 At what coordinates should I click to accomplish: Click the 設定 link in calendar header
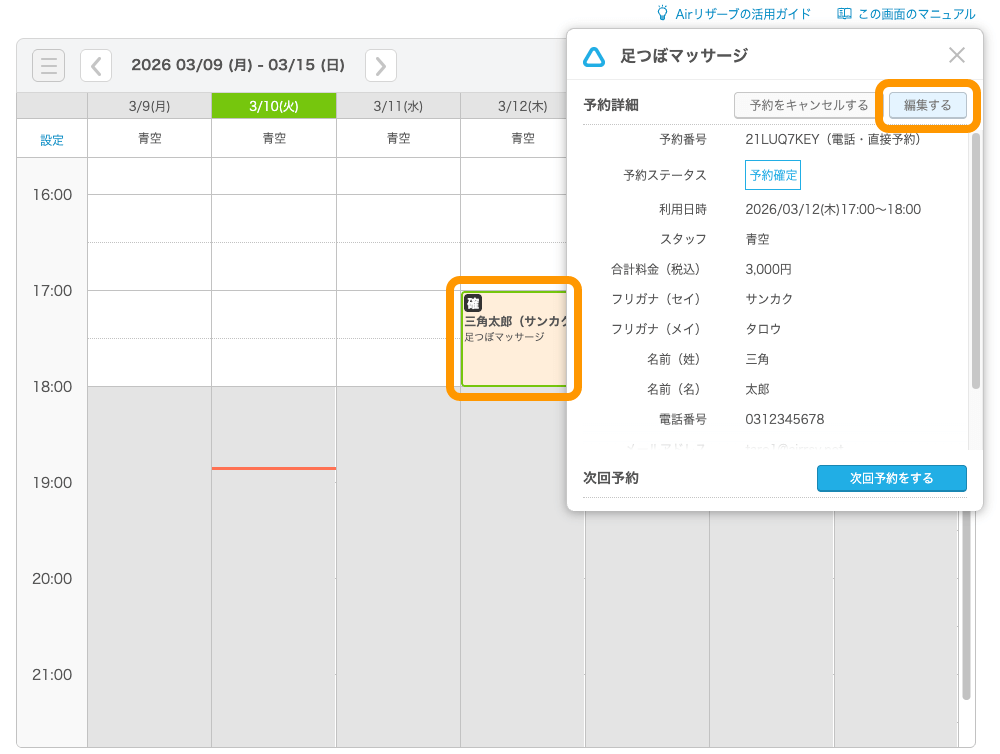tap(52, 140)
